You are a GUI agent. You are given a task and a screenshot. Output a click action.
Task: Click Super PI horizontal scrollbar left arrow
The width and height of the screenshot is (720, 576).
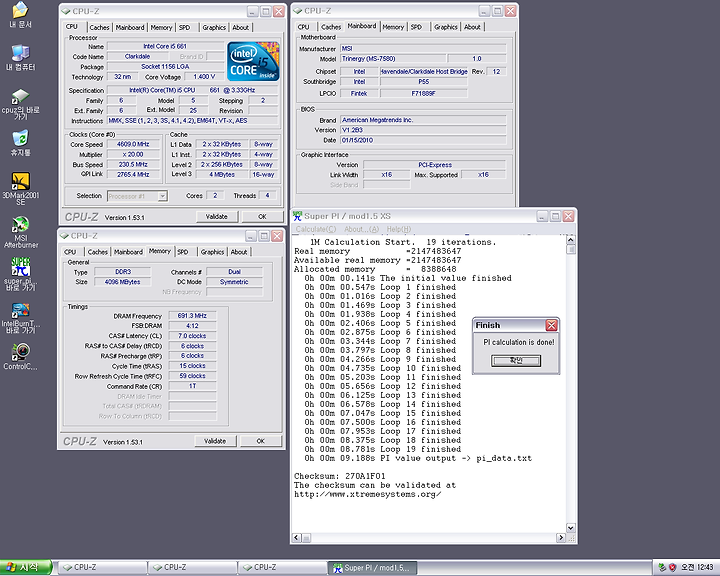(297, 537)
